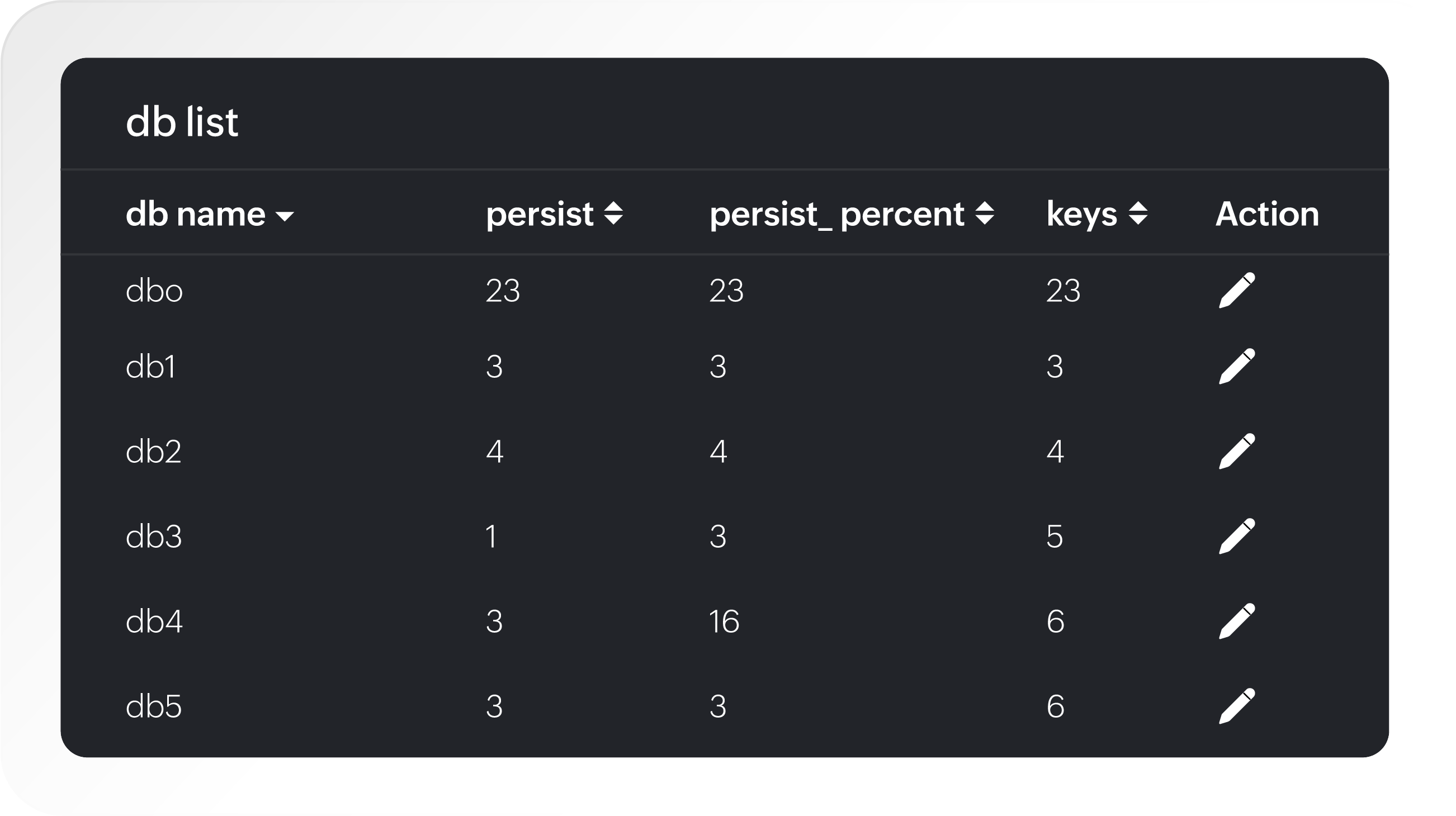This screenshot has width=1456, height=816.
Task: Sort by the db name dropdown arrow
Action: [284, 216]
